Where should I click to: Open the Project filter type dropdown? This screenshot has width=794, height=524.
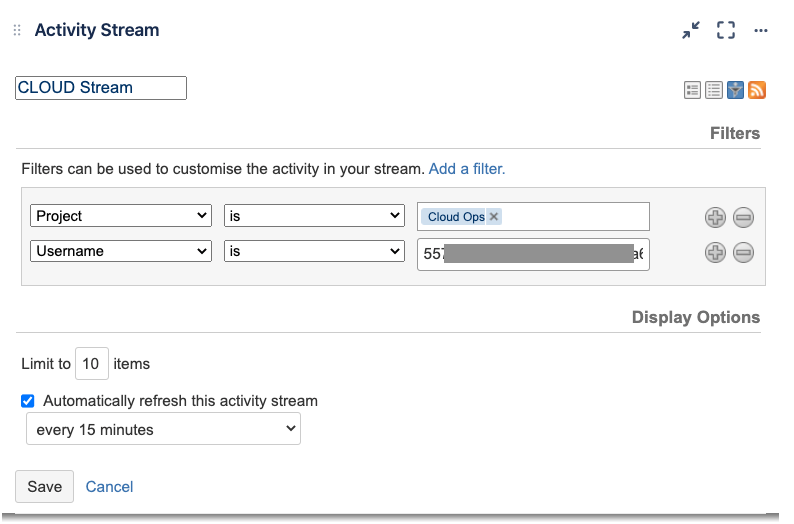[x=121, y=216]
